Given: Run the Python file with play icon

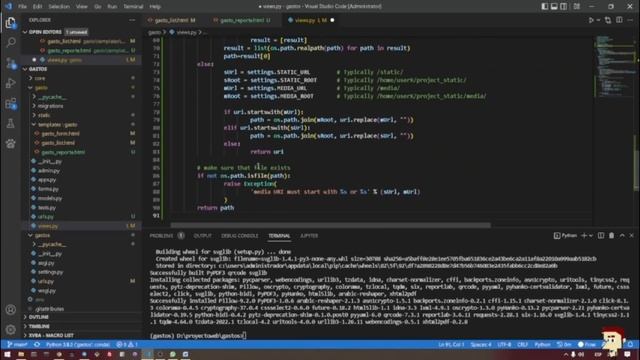Looking at the screenshot, I should tap(591, 20).
